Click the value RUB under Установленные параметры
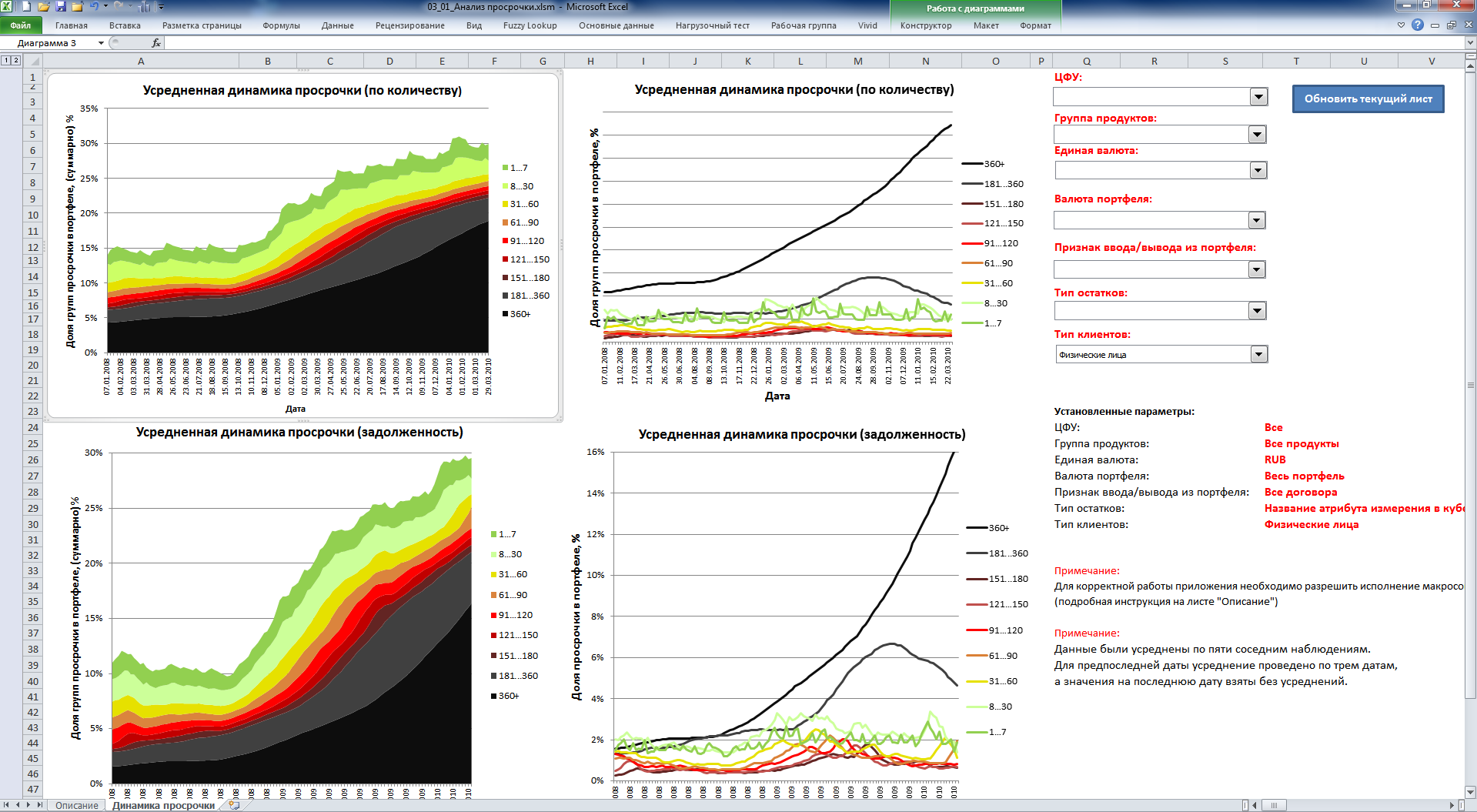The image size is (1477, 812). pos(1275,459)
